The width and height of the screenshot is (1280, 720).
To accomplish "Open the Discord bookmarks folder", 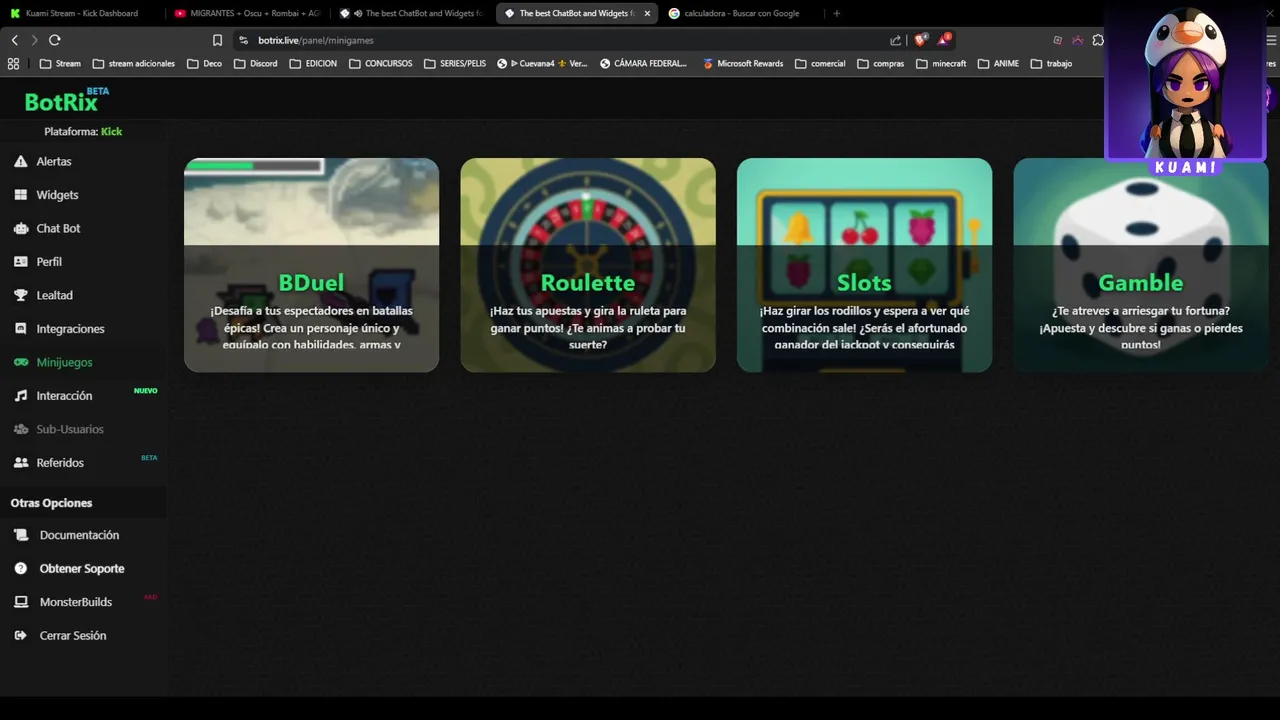I will 255,63.
